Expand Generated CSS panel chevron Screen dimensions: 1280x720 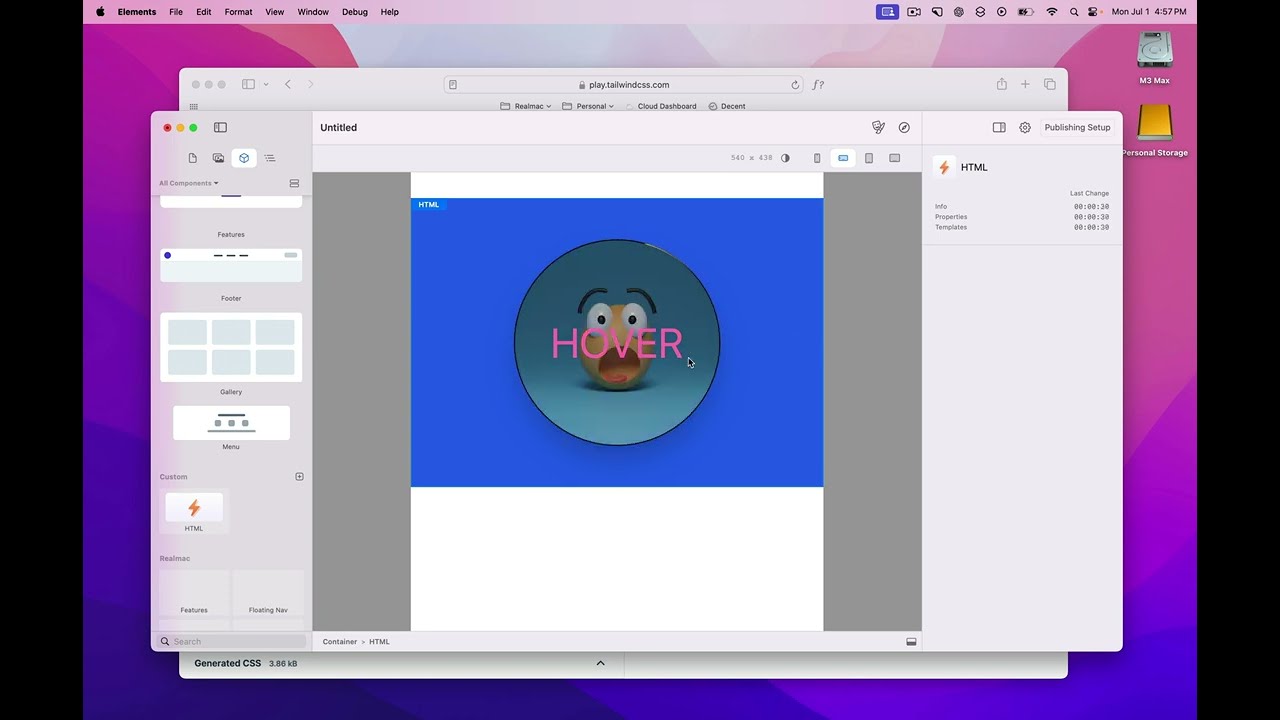pos(600,663)
